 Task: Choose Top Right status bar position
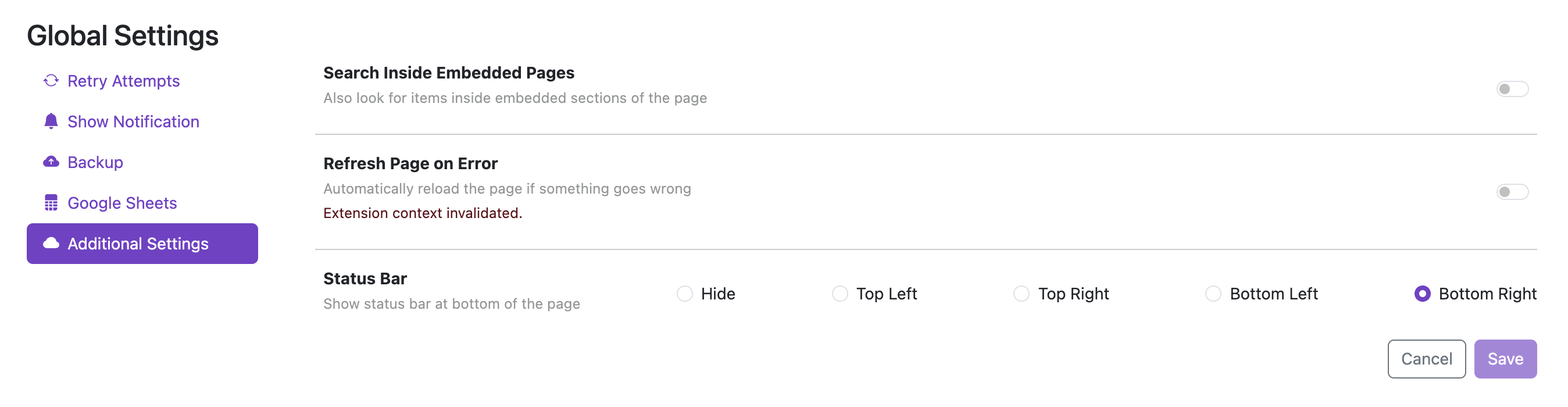pos(1021,294)
